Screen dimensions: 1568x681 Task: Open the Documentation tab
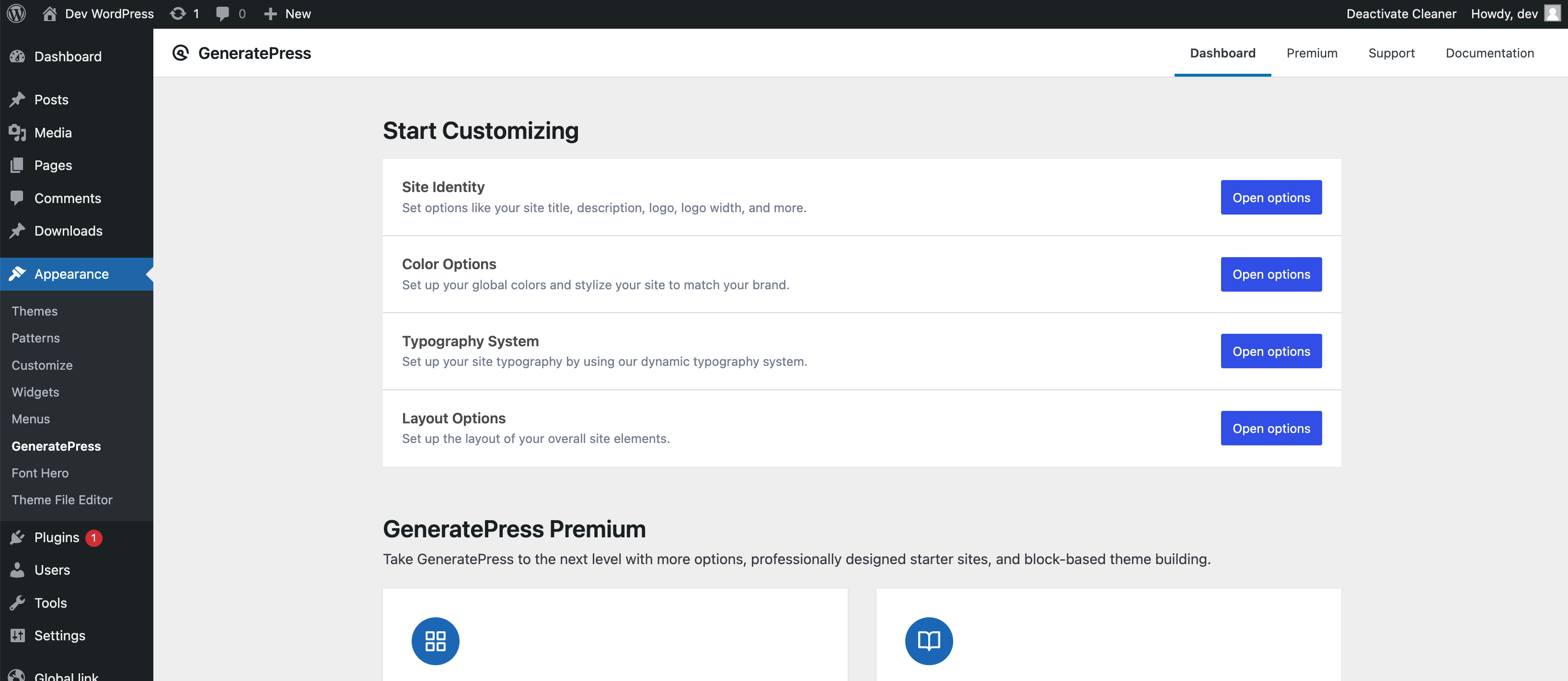coord(1489,53)
